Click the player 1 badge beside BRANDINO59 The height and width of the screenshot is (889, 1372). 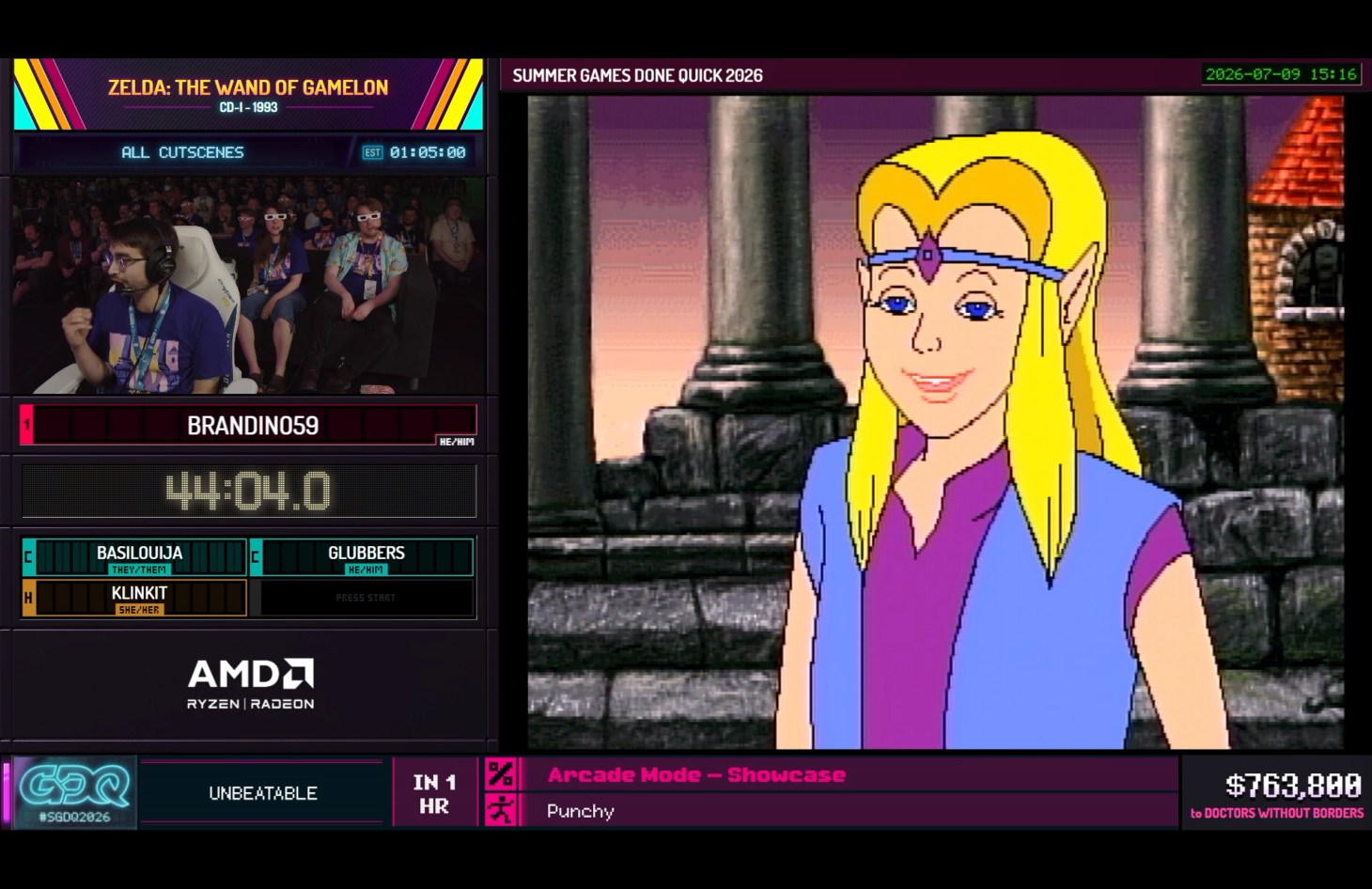pos(26,425)
